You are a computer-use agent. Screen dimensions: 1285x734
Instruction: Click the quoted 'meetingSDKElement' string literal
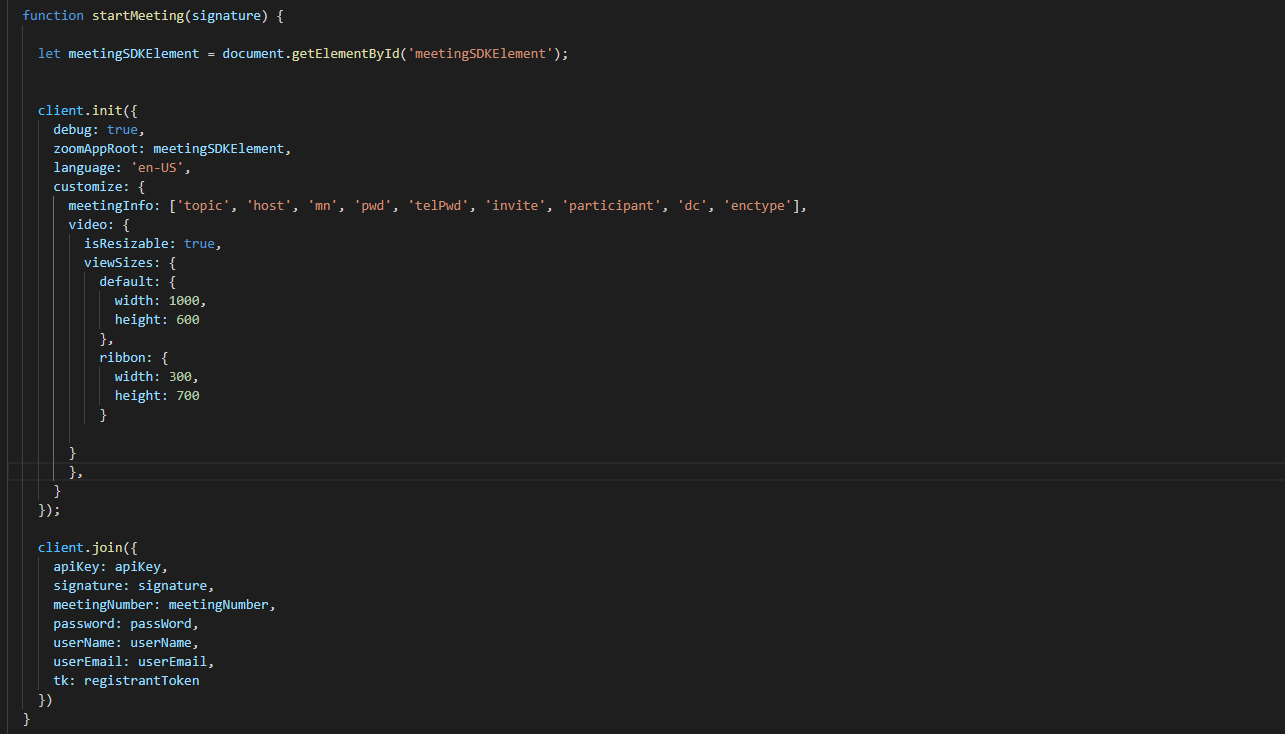[x=479, y=54]
